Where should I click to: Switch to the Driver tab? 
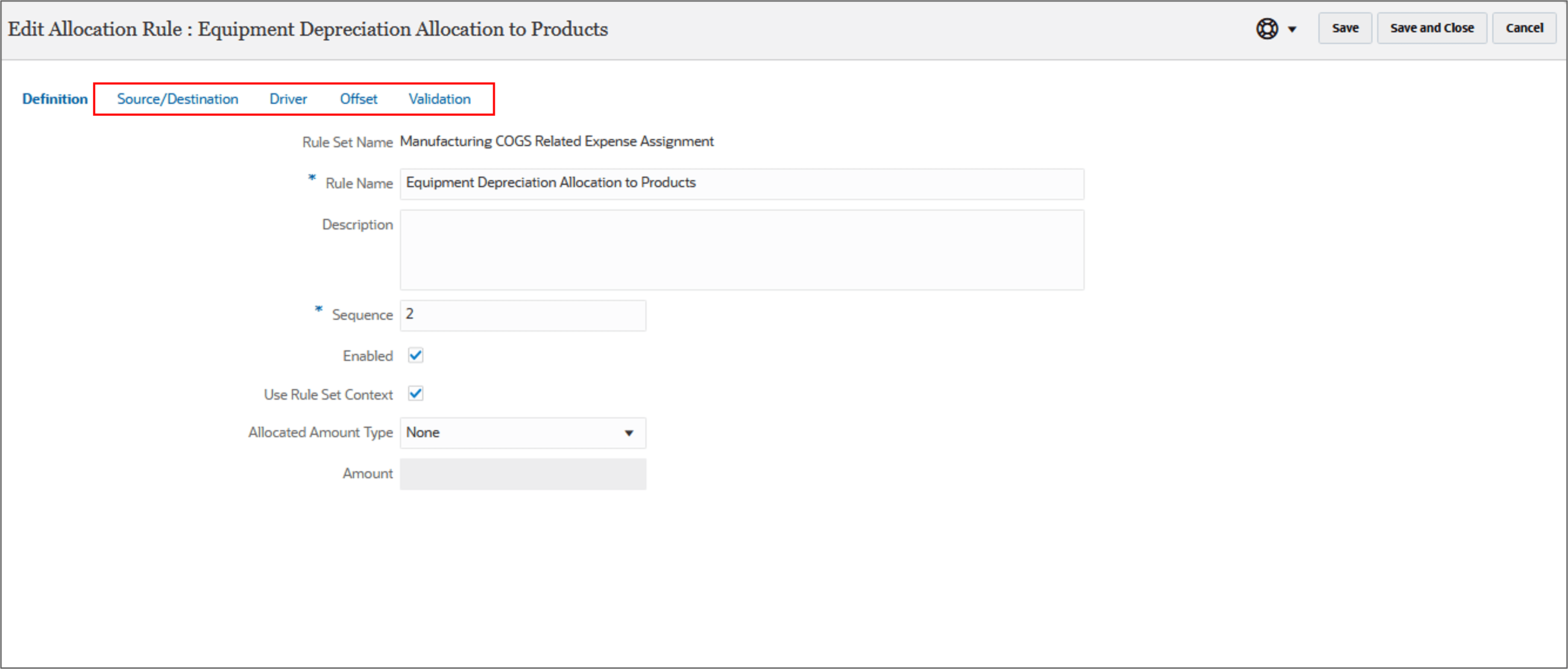[288, 99]
